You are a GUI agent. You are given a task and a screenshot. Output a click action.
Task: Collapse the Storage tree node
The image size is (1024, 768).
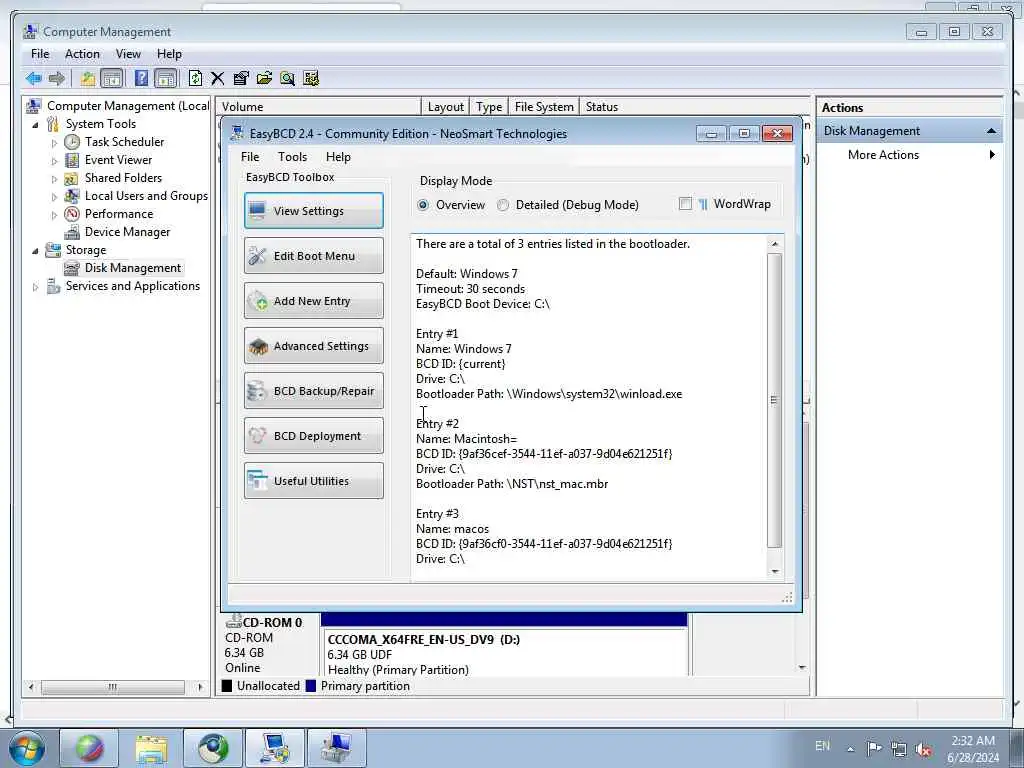pyautogui.click(x=35, y=251)
